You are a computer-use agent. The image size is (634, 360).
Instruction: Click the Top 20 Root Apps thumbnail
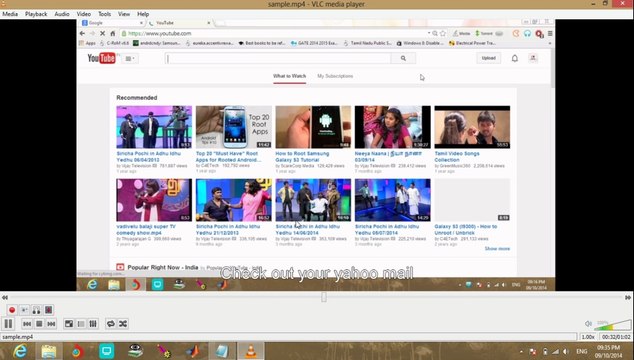click(x=234, y=127)
